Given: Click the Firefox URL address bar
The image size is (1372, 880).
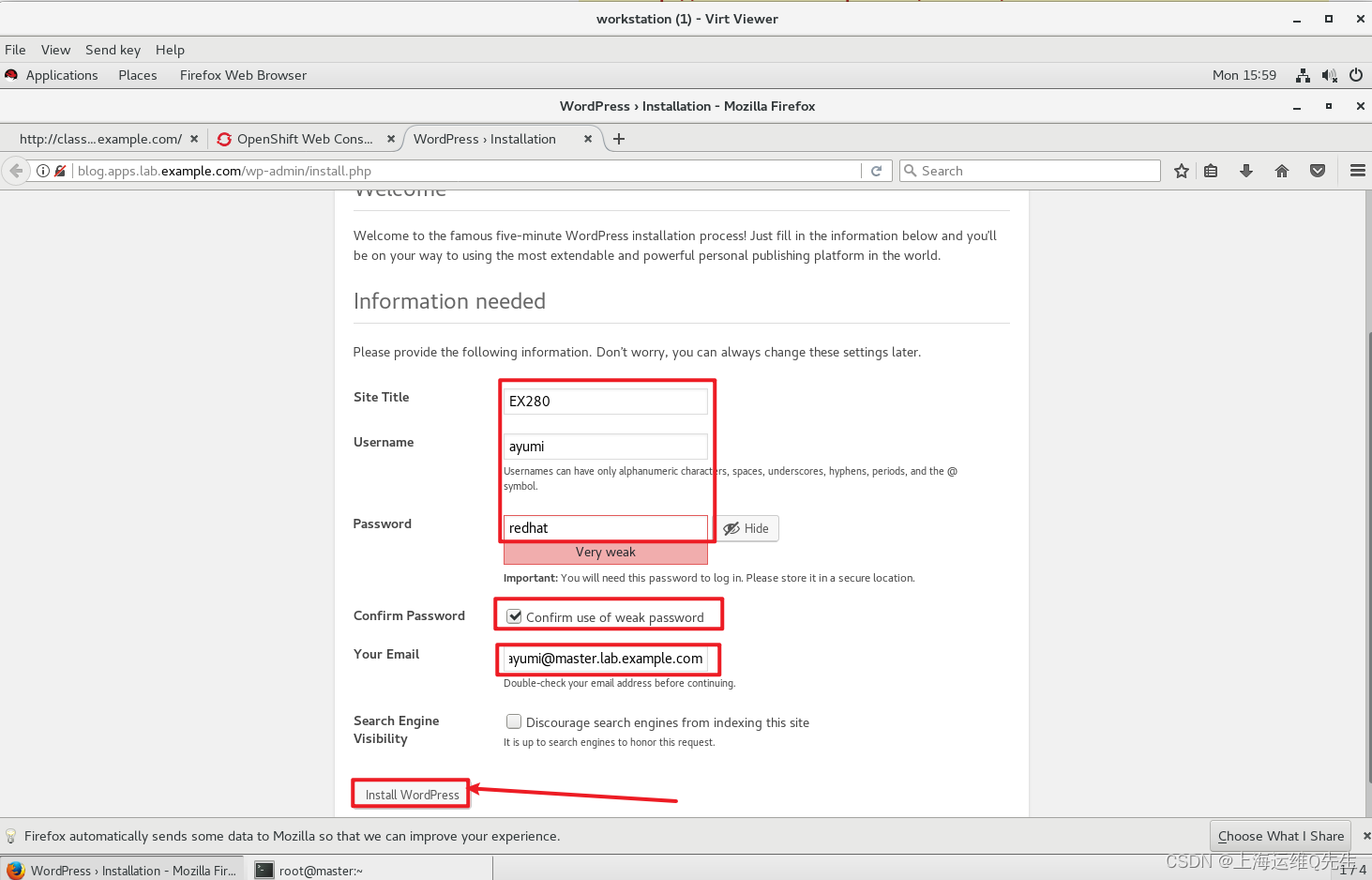Looking at the screenshot, I should (x=467, y=171).
